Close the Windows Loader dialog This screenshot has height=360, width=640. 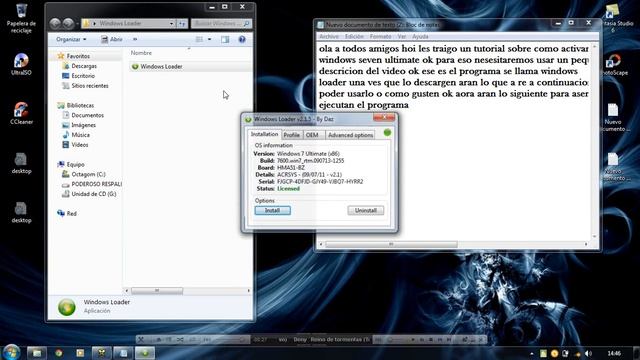(384, 118)
